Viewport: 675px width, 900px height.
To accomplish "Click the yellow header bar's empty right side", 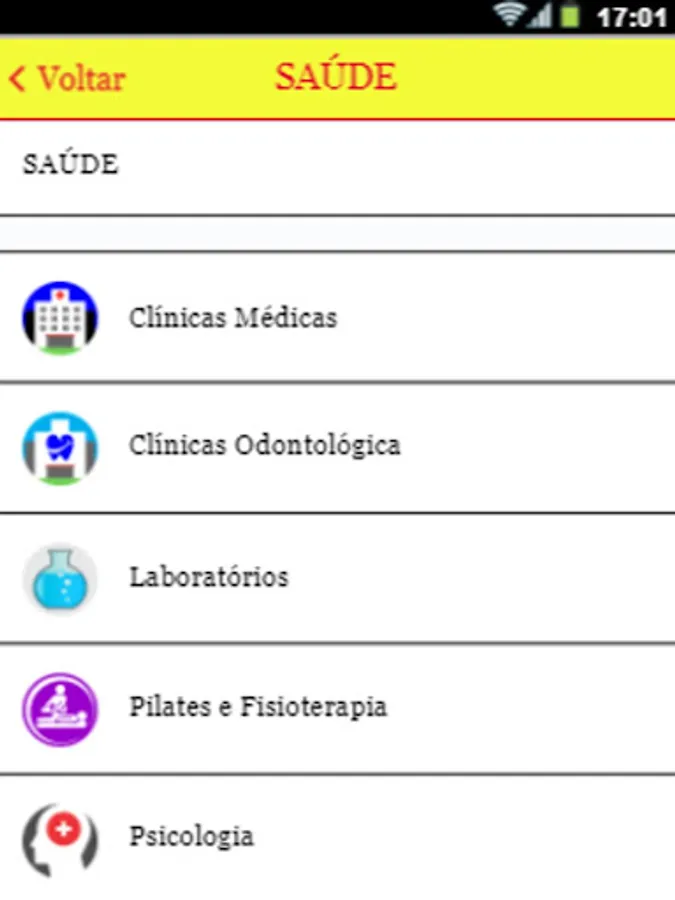I will click(x=560, y=79).
